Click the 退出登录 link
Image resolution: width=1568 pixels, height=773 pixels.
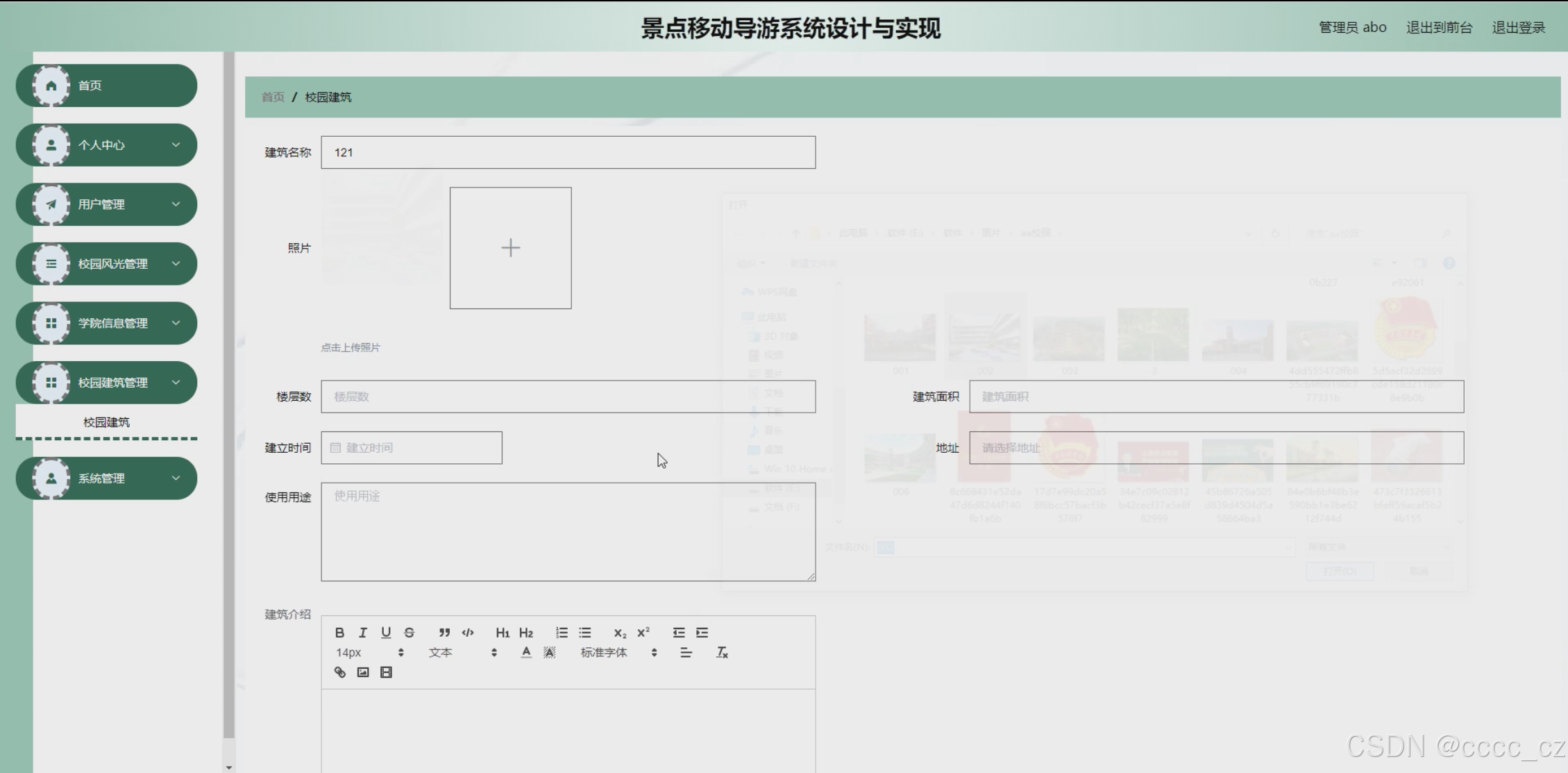1518,28
